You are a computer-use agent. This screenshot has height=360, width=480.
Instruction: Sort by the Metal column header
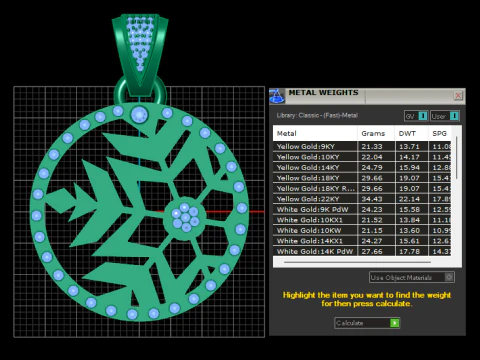tap(315, 133)
